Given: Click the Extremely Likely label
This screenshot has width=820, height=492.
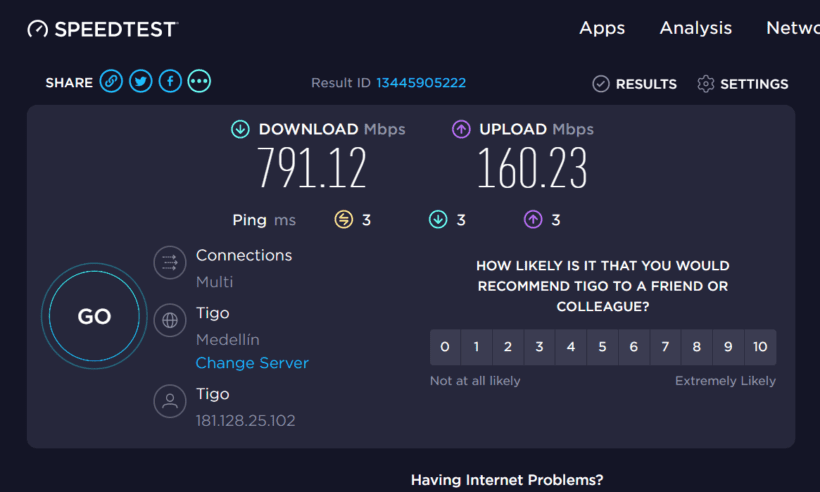Looking at the screenshot, I should [725, 381].
